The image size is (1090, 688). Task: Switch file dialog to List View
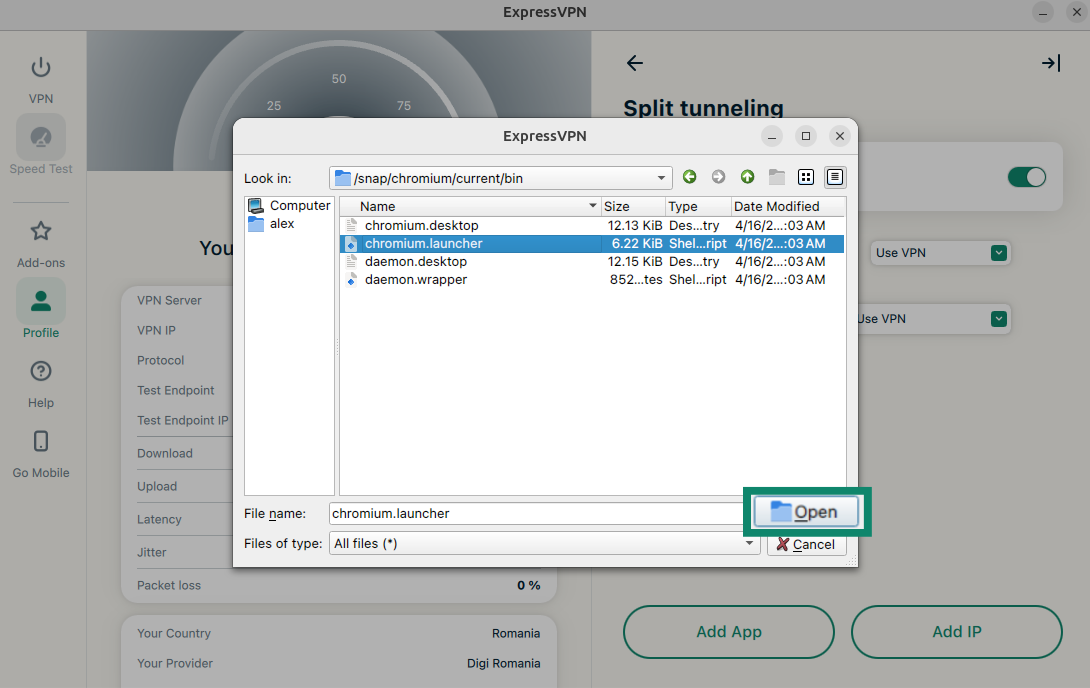(806, 177)
